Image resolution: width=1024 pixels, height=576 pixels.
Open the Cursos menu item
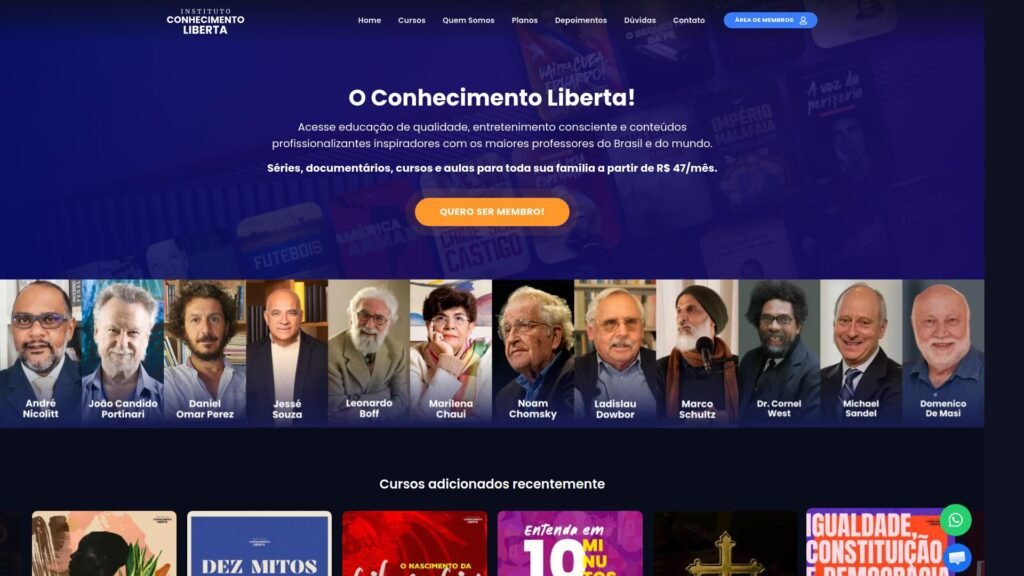pyautogui.click(x=411, y=20)
